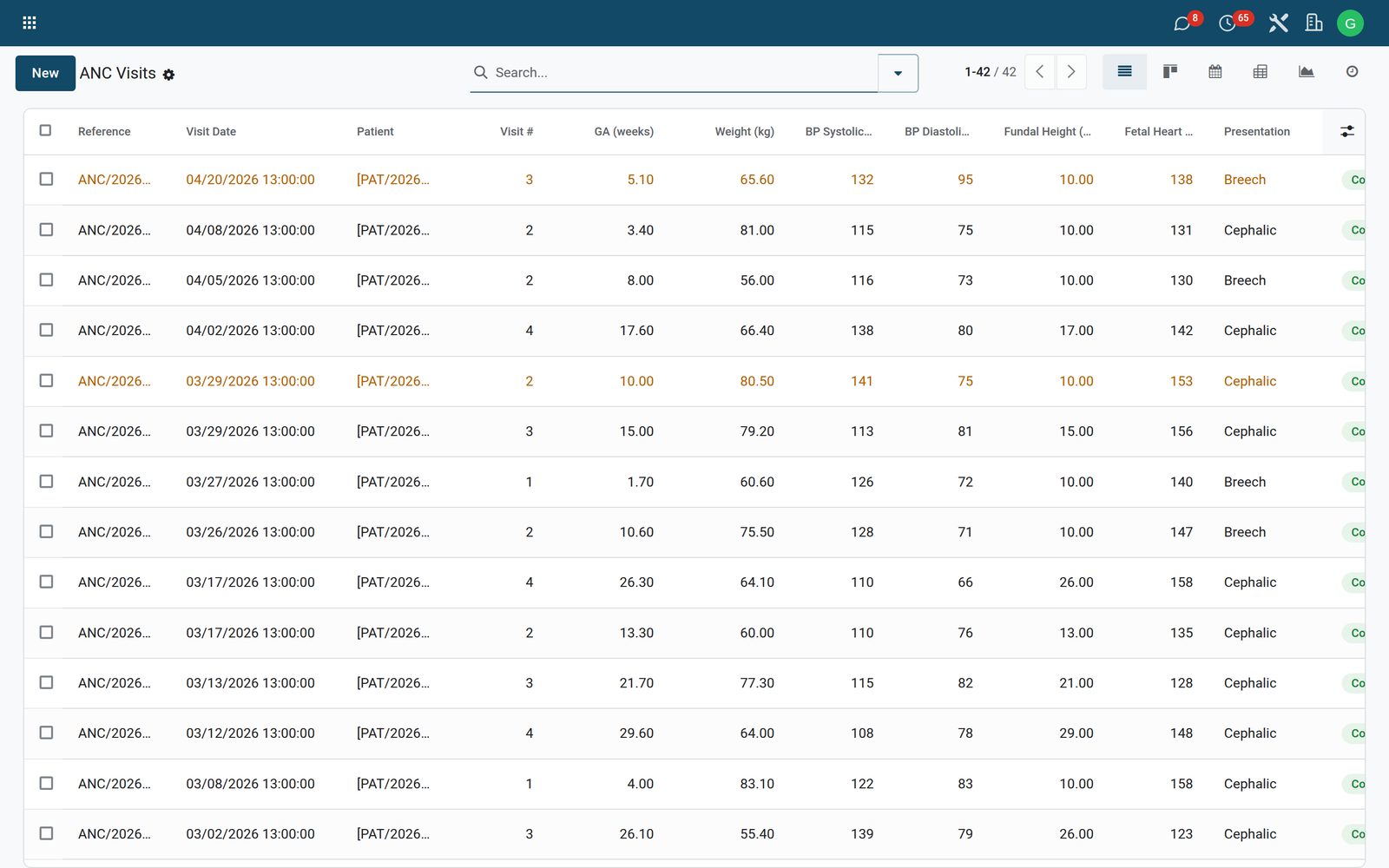Sort by Visit Date column header
This screenshot has height=868, width=1389.
(211, 132)
